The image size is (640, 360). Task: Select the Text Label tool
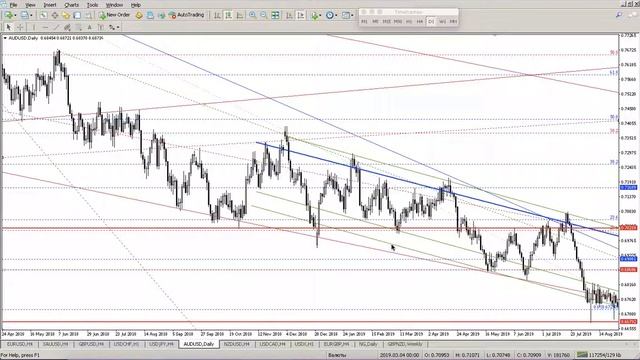point(101,27)
